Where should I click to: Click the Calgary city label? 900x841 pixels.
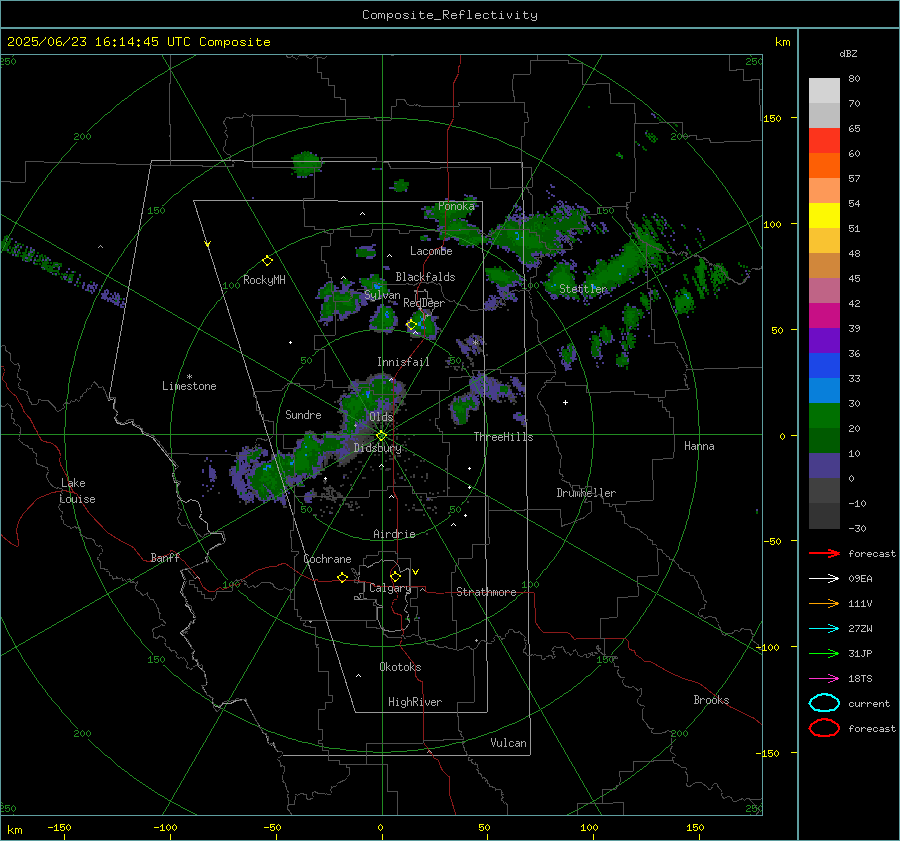(x=390, y=588)
